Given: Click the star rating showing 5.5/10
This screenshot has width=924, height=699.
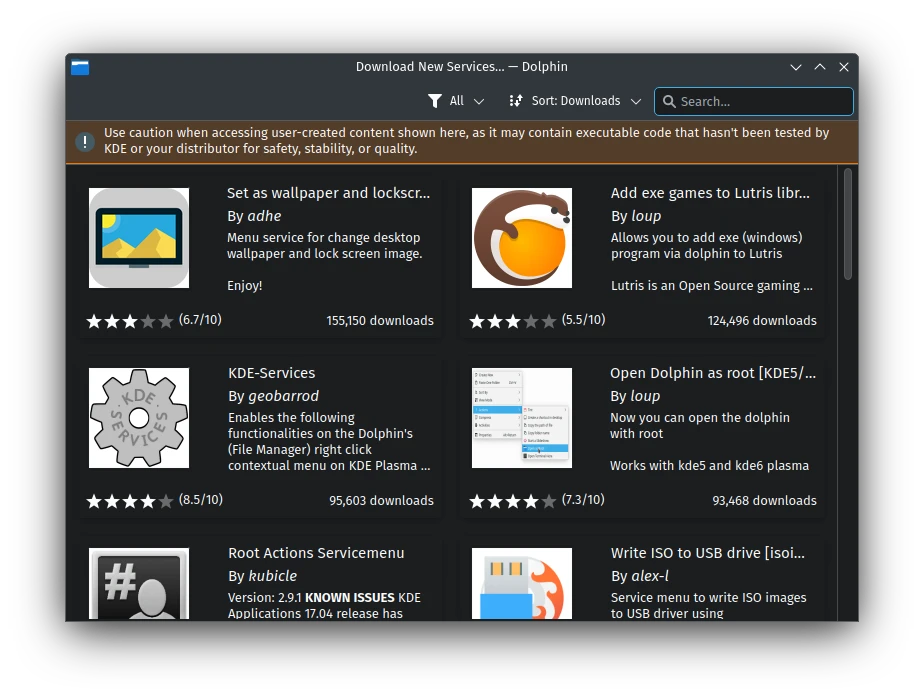Looking at the screenshot, I should tap(537, 321).
